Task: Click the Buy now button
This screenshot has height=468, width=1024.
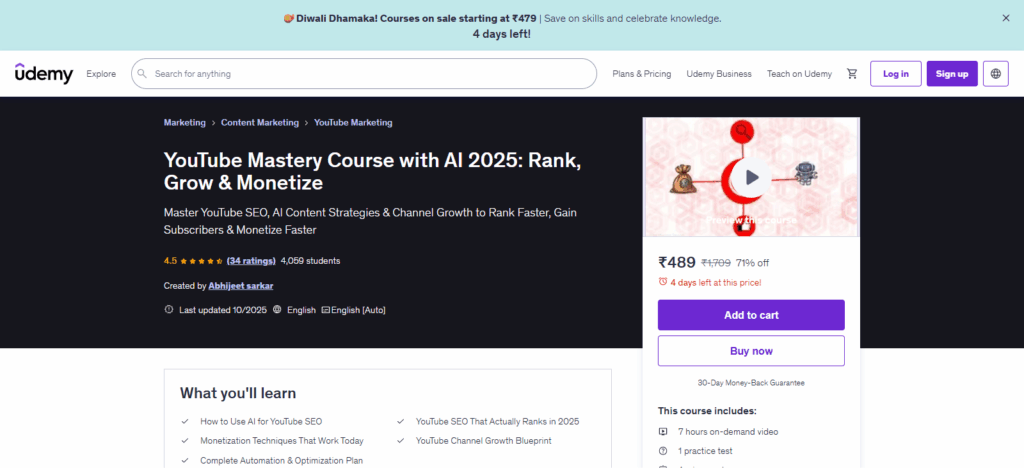Action: point(751,351)
